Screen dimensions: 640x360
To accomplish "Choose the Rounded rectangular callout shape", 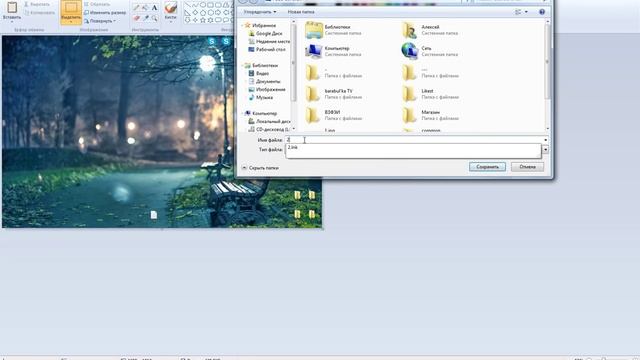I will point(218,20).
